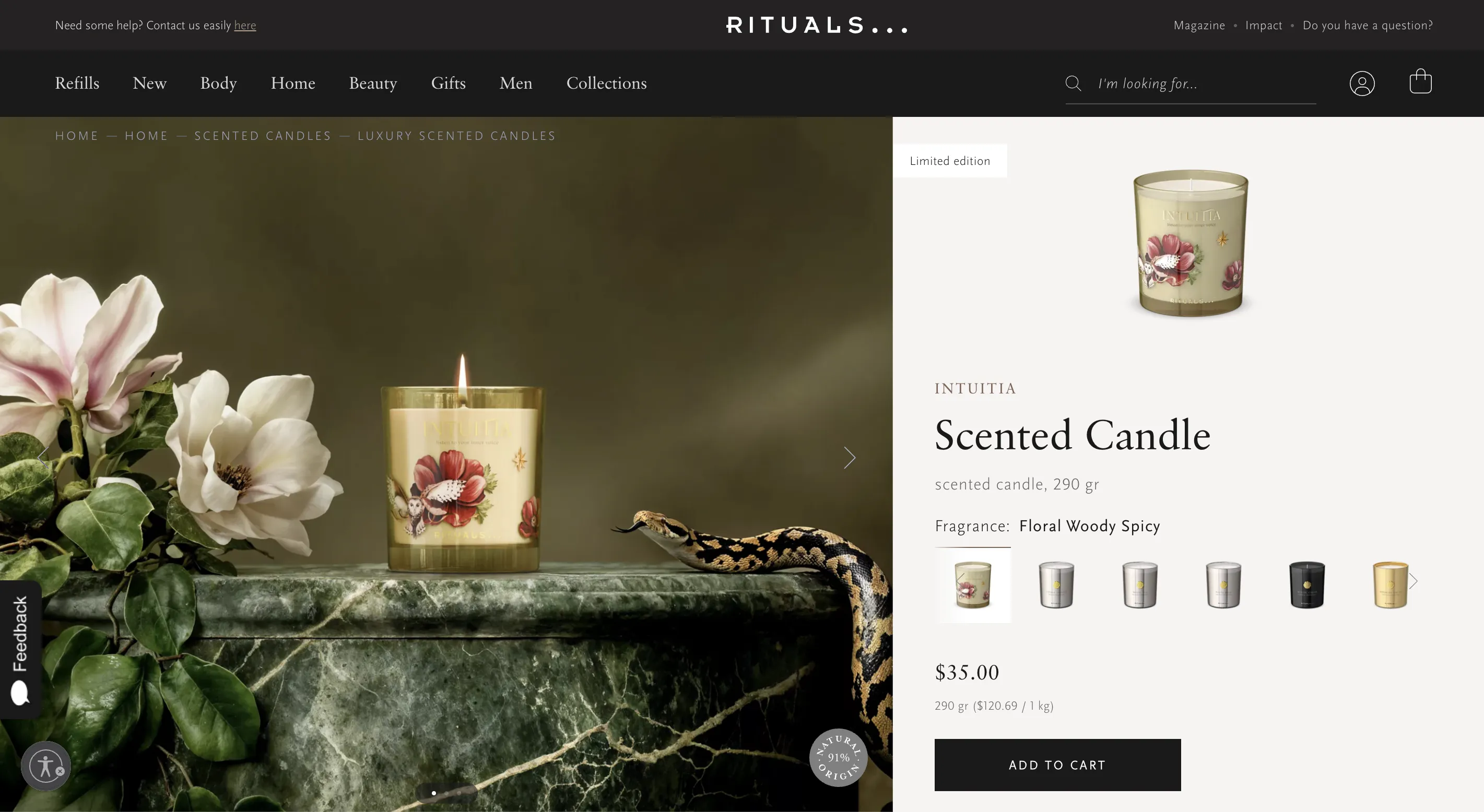Open the Feedback side tab
This screenshot has width=1484, height=812.
click(x=20, y=650)
